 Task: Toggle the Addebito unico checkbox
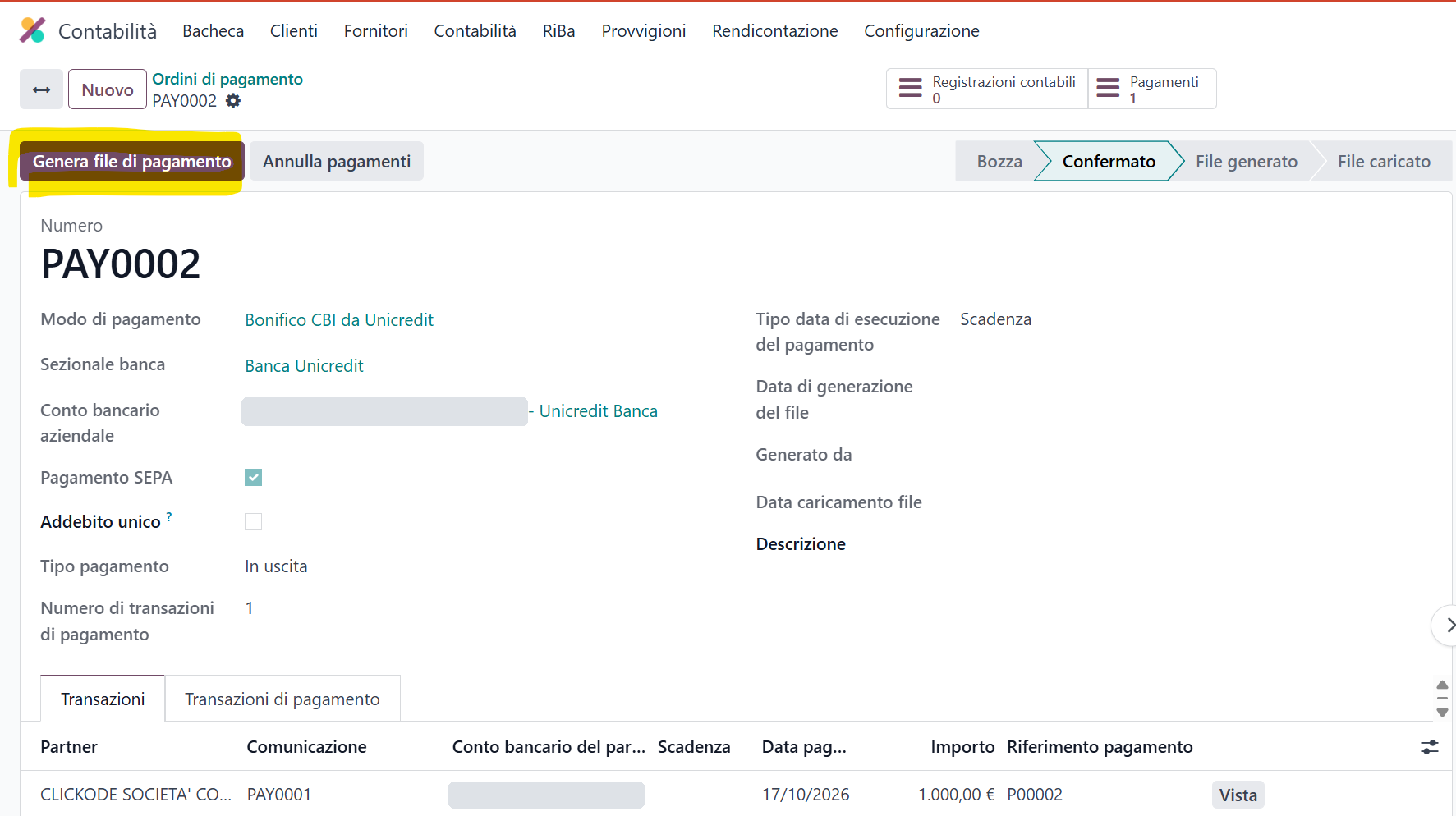tap(253, 522)
